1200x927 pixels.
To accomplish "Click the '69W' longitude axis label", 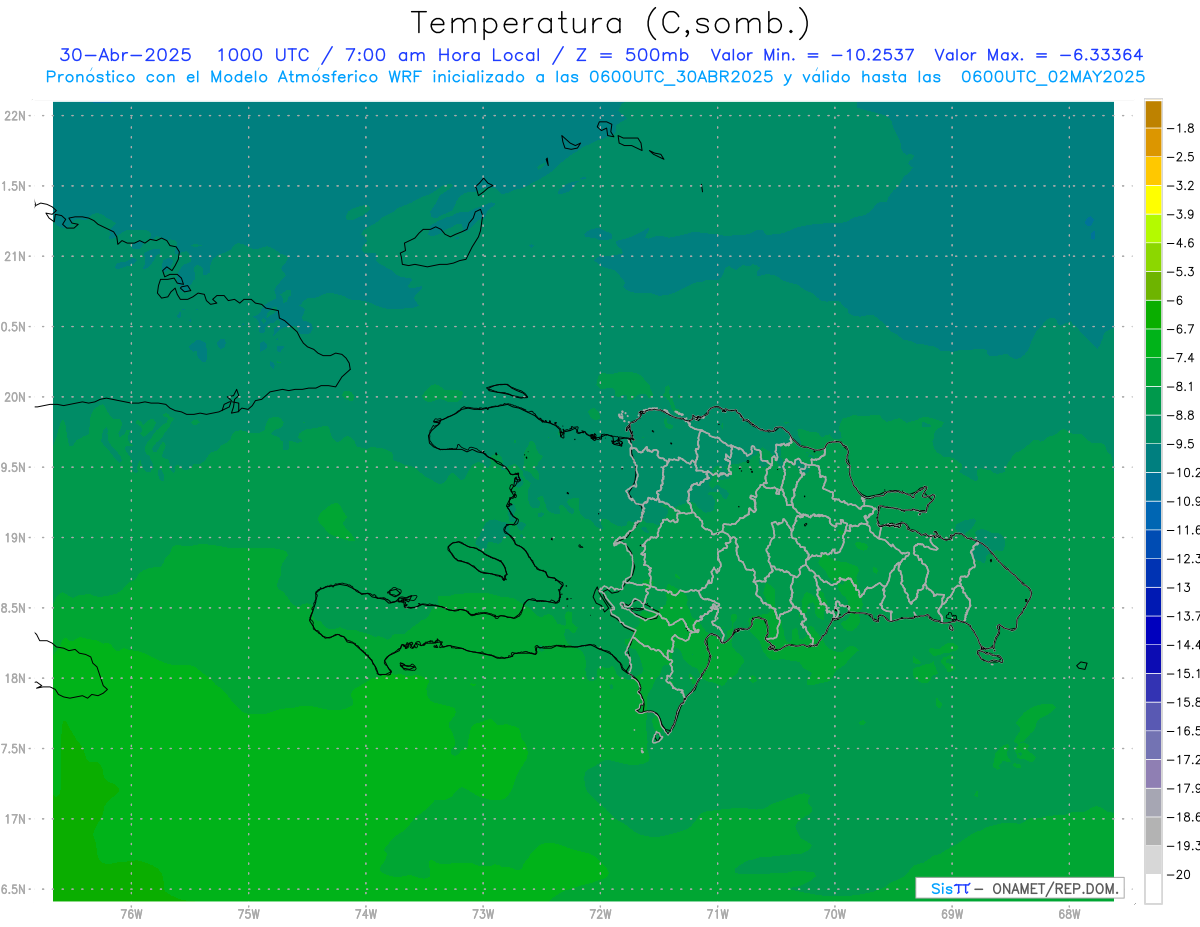I will pyautogui.click(x=952, y=913).
